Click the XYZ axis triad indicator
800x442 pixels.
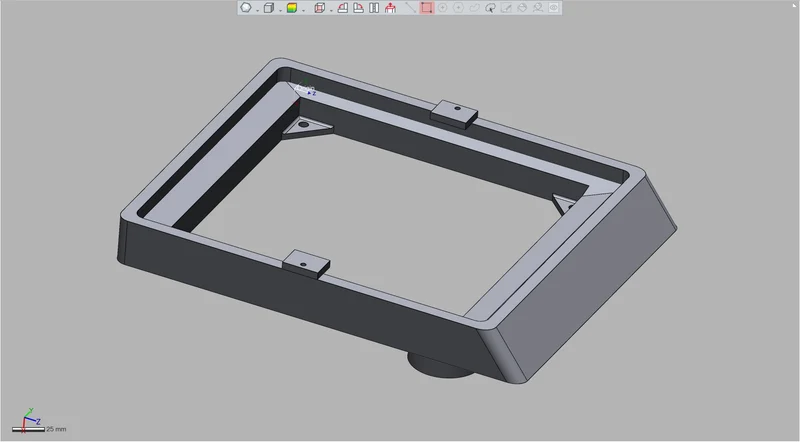[x=31, y=420]
